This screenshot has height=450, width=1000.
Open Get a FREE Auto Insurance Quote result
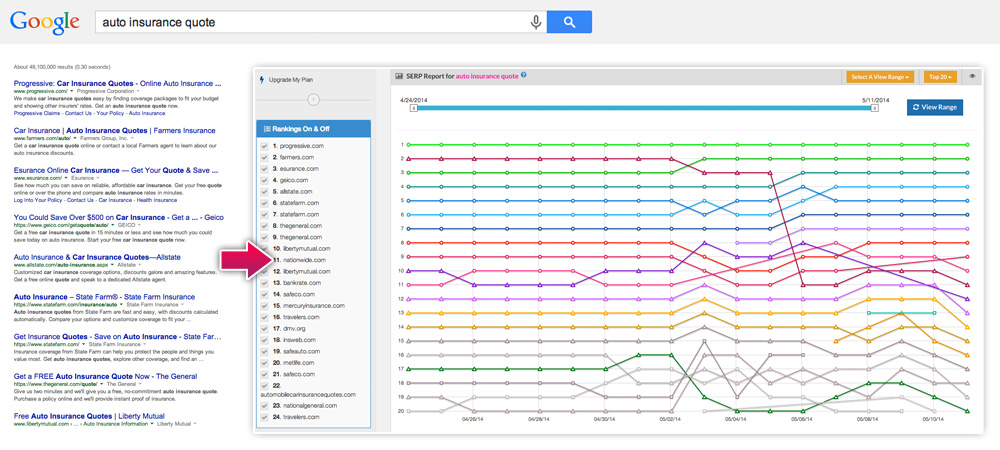[105, 376]
